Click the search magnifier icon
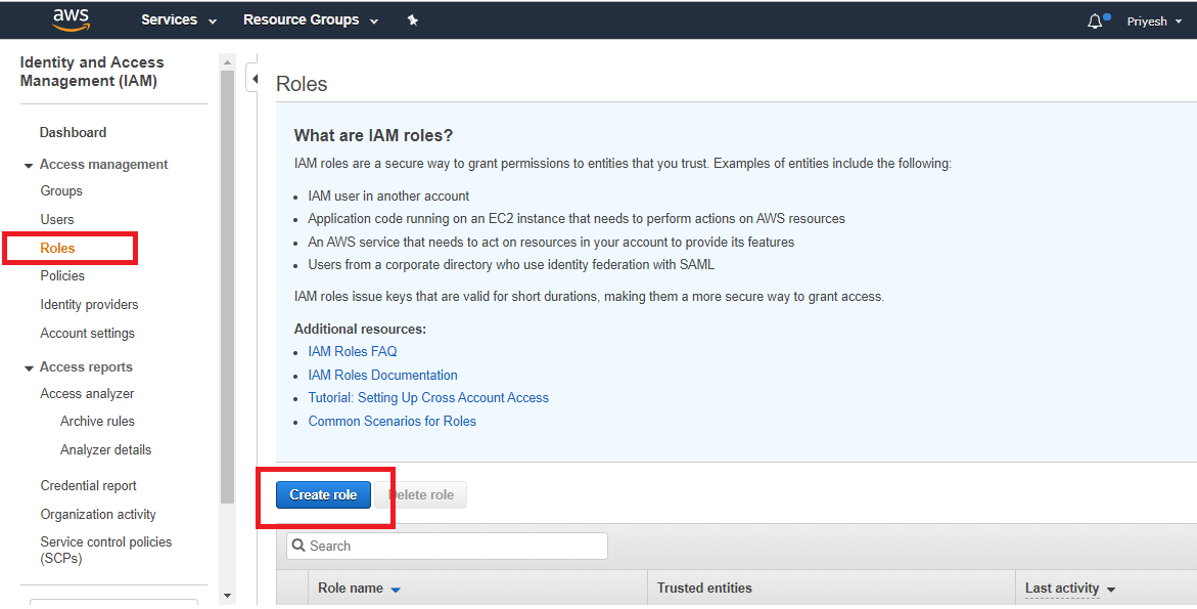This screenshot has width=1197, height=609. [x=299, y=546]
